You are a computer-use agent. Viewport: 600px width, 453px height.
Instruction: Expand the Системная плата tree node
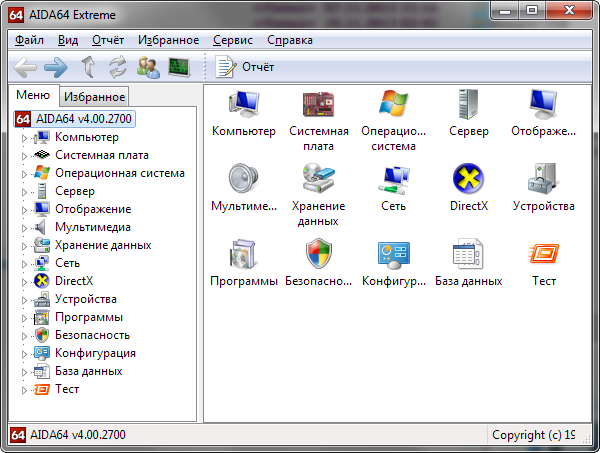click(25, 156)
